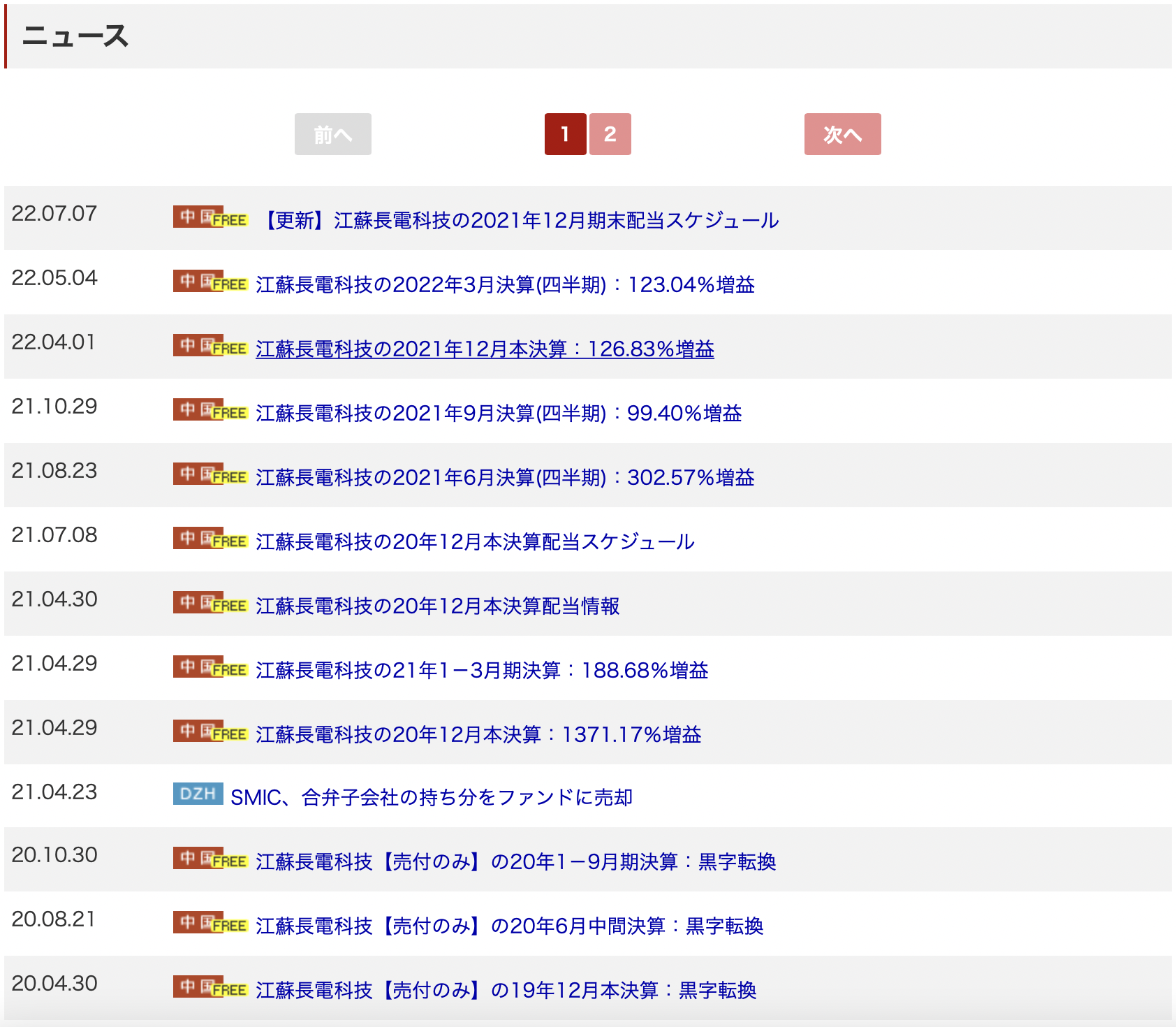
Task: Click the date 21.04.30
Action: [54, 599]
